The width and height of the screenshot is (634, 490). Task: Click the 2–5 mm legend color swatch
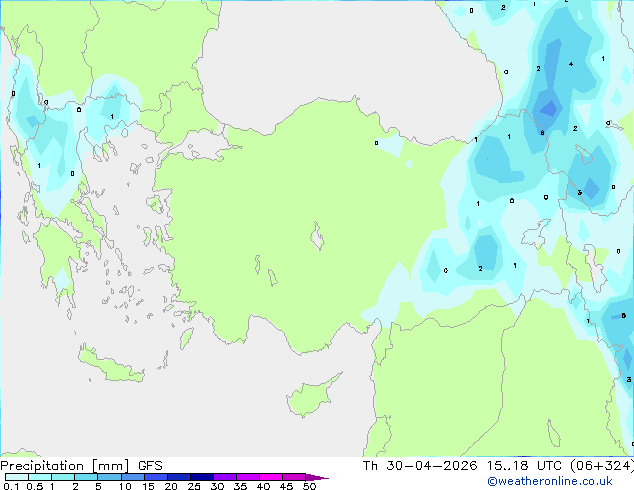point(86,477)
